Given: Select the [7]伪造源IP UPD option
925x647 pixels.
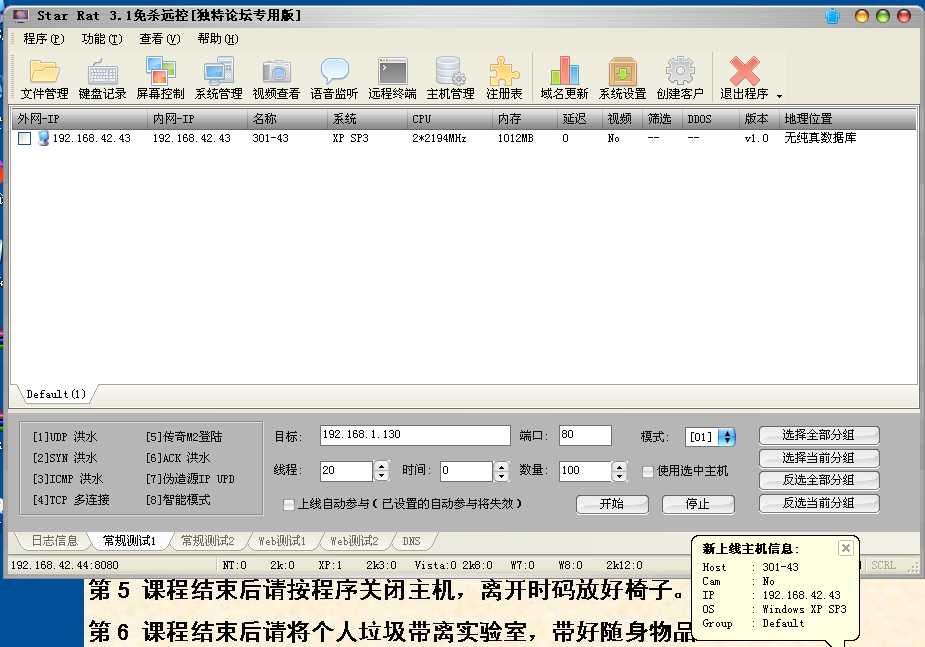Looking at the screenshot, I should coord(190,479).
